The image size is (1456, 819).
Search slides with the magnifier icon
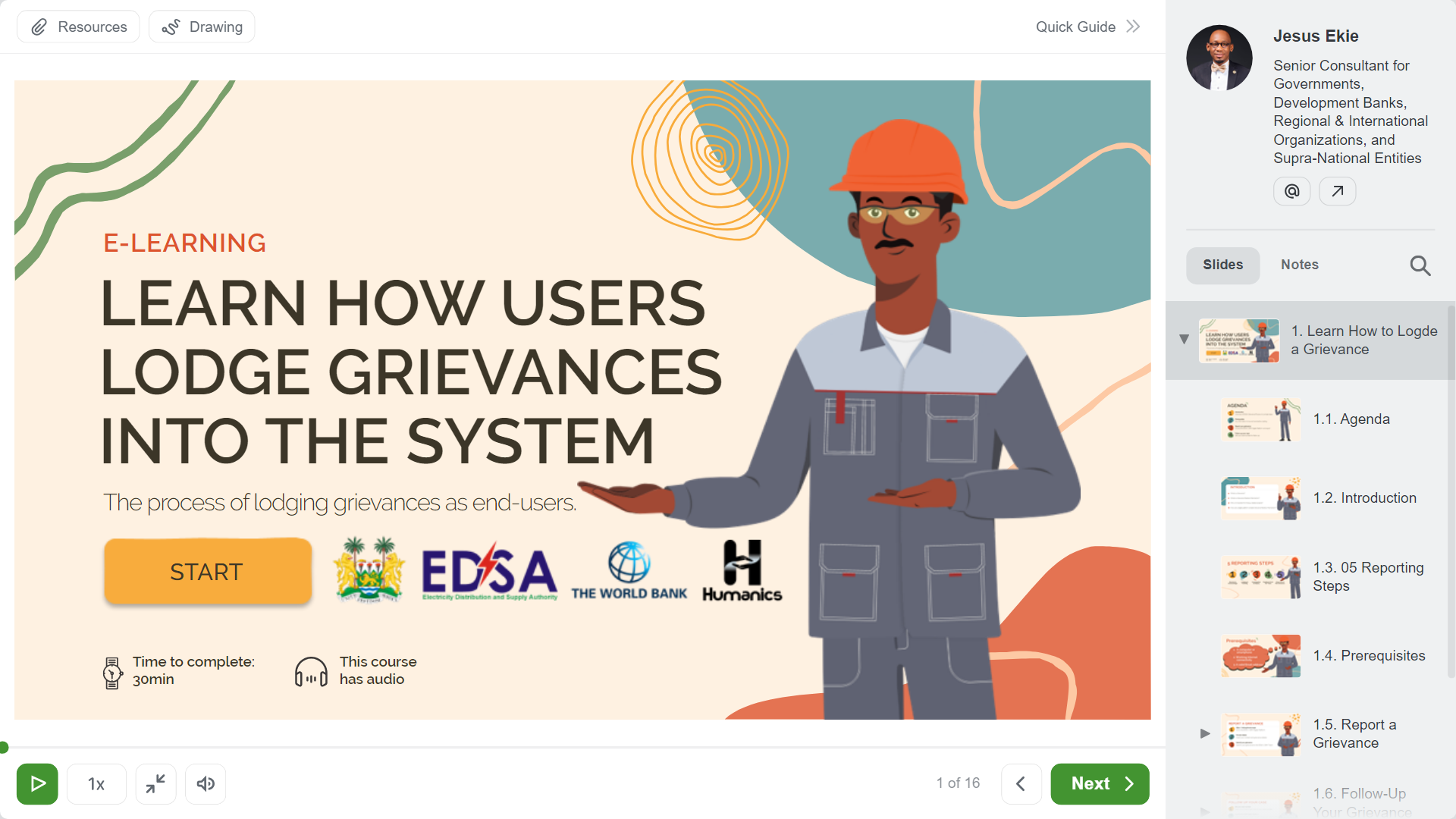click(1420, 265)
